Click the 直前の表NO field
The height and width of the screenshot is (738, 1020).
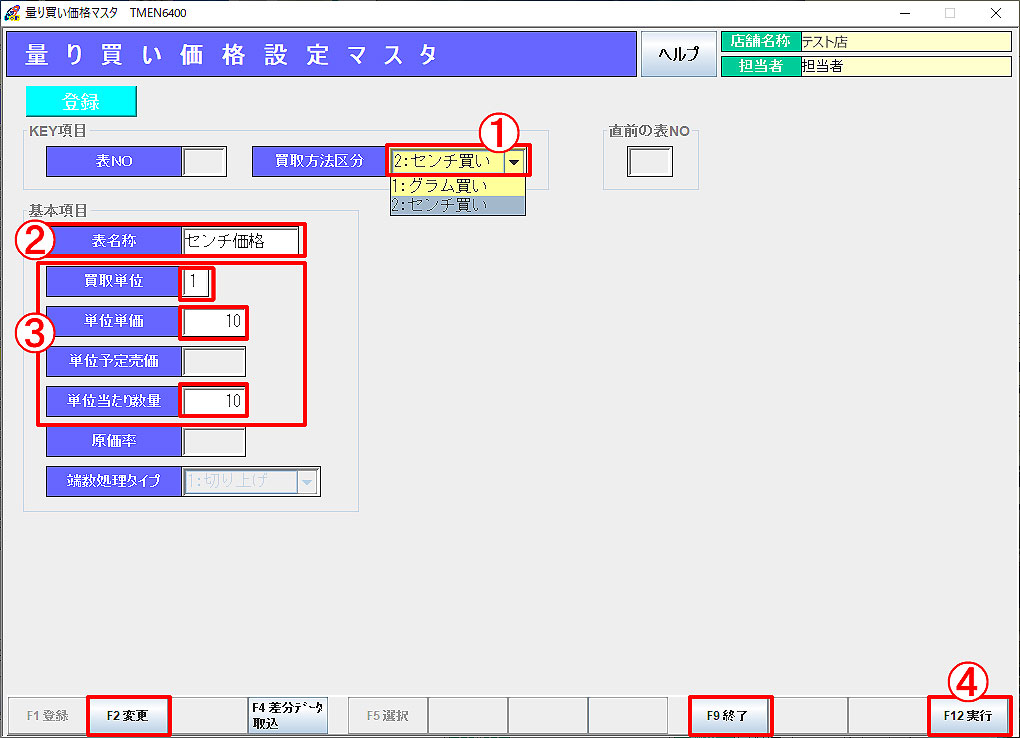pos(650,161)
